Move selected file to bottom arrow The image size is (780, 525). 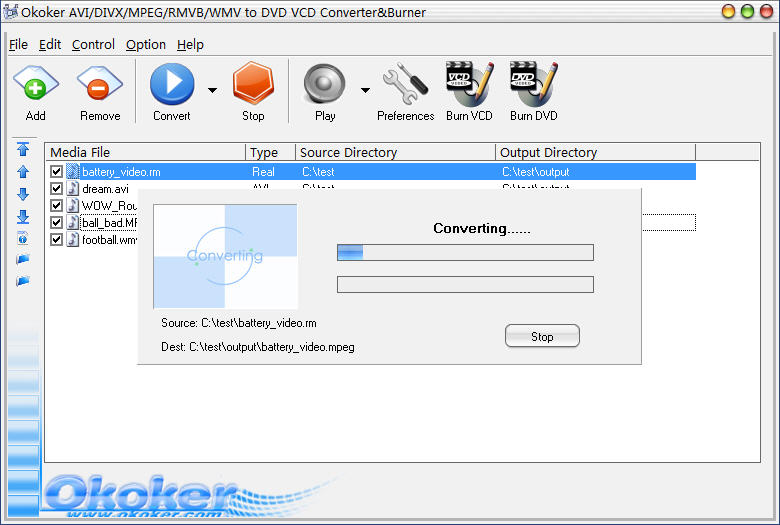click(x=23, y=216)
